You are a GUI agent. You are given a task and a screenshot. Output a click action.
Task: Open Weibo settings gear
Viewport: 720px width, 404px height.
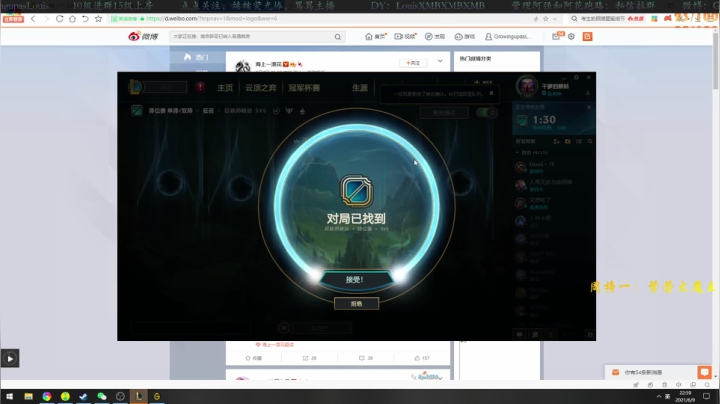click(x=571, y=36)
